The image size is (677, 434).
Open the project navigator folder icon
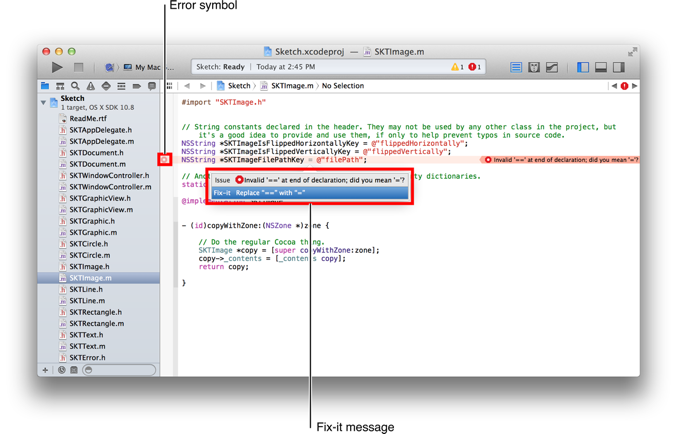click(45, 86)
